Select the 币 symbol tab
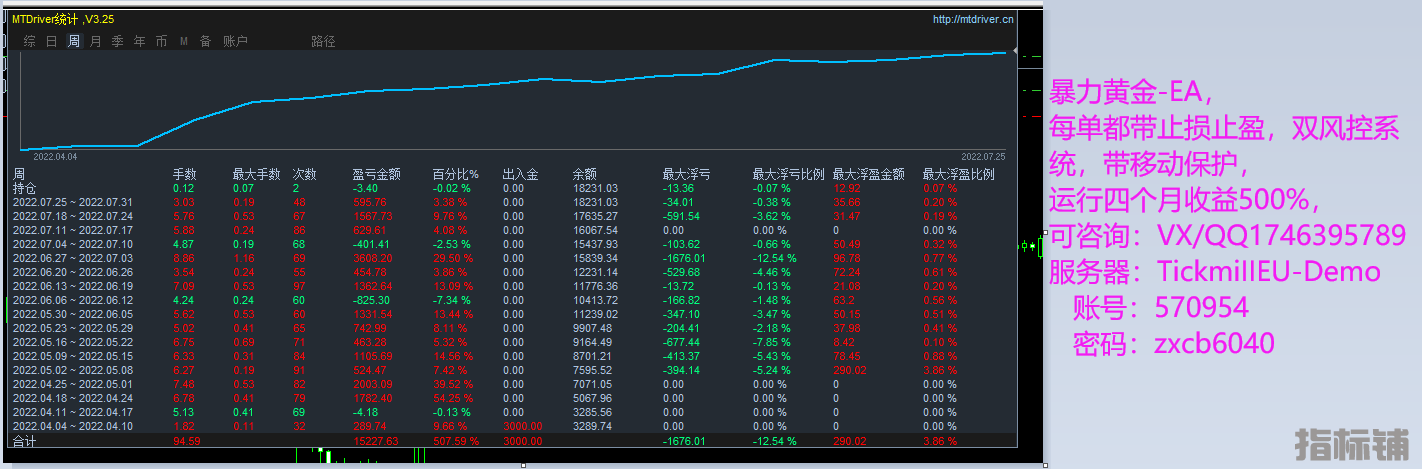 point(161,41)
